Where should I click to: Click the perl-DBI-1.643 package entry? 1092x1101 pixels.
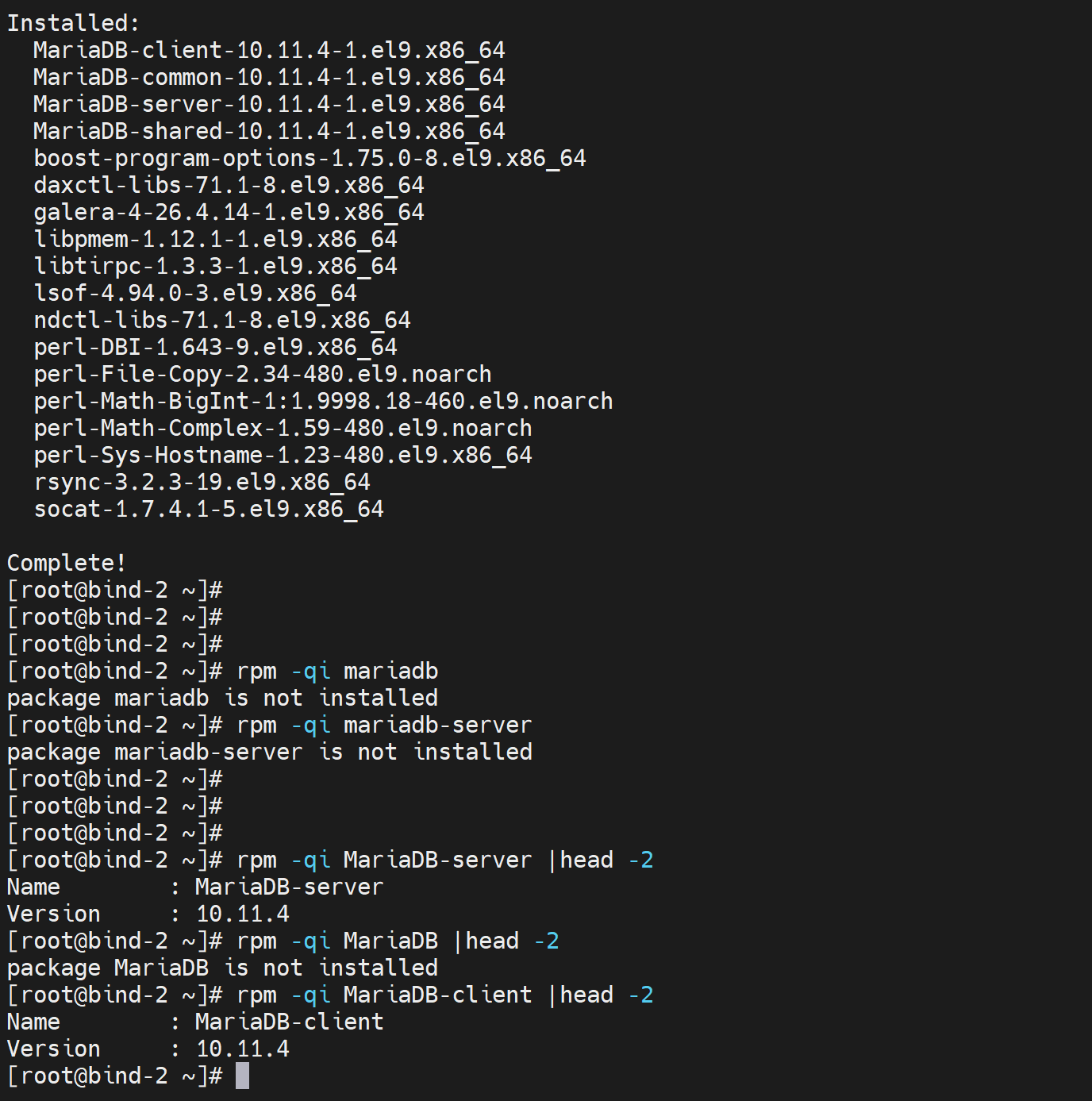(215, 347)
